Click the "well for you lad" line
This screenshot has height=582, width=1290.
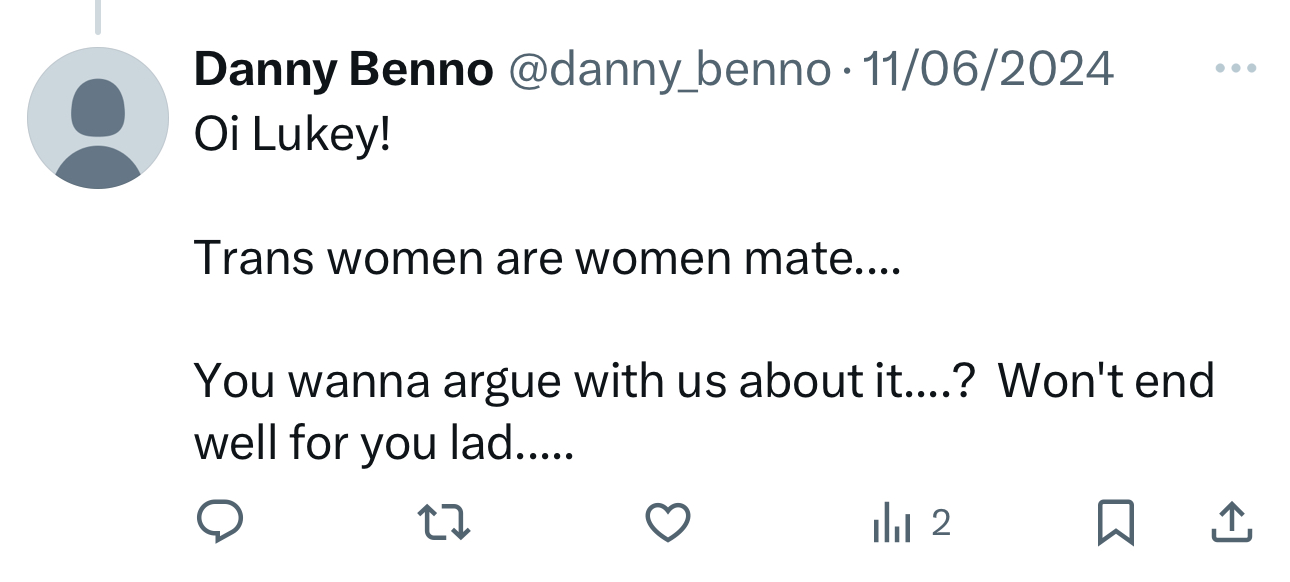point(384,443)
